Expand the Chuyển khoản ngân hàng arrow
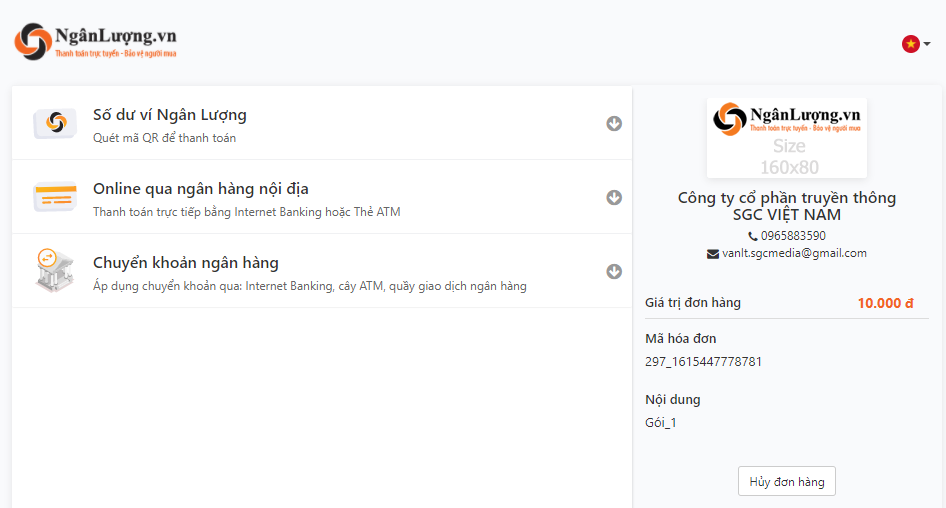946x508 pixels. point(614,271)
